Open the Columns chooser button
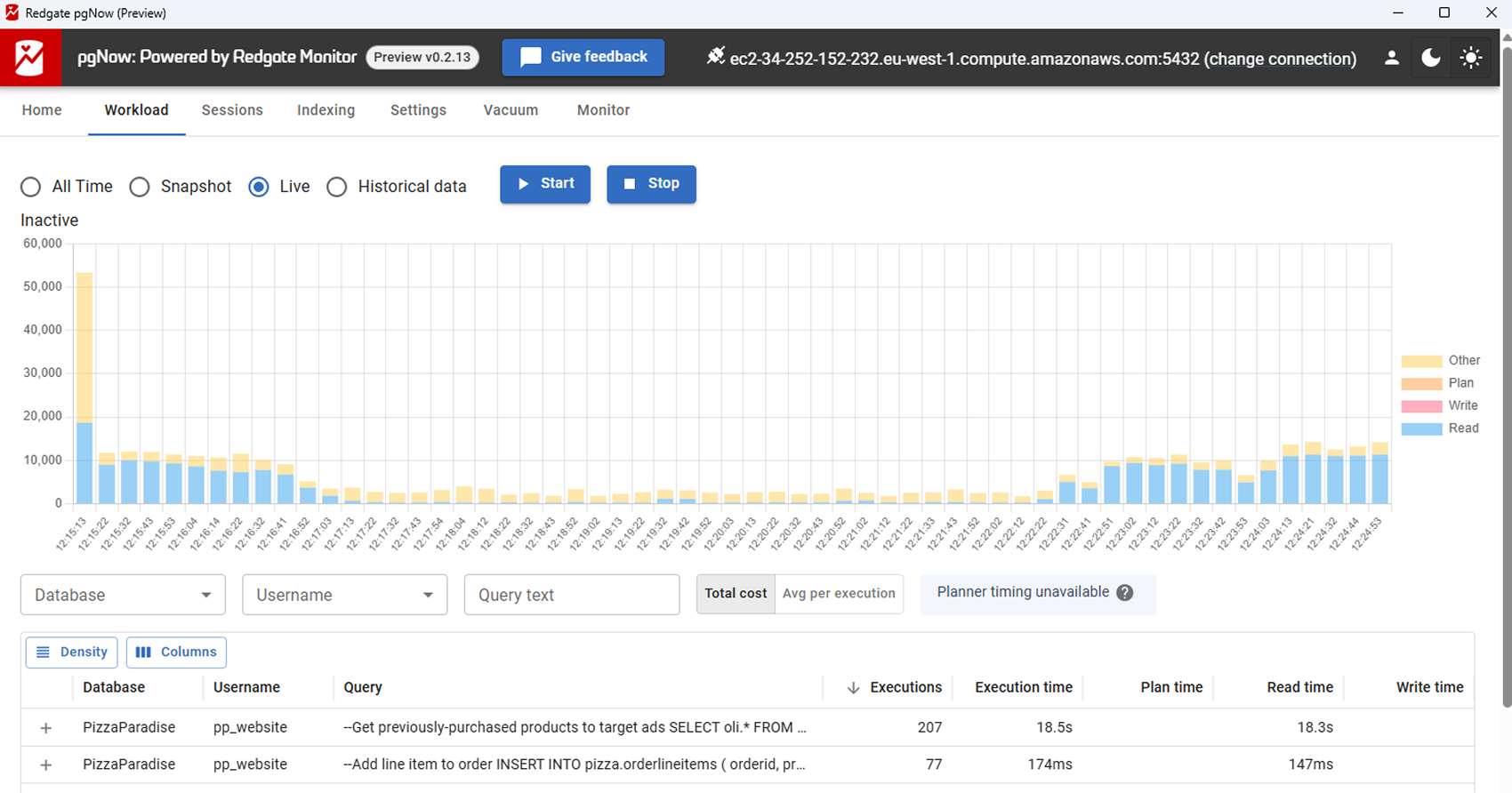The width and height of the screenshot is (1512, 793). point(176,653)
